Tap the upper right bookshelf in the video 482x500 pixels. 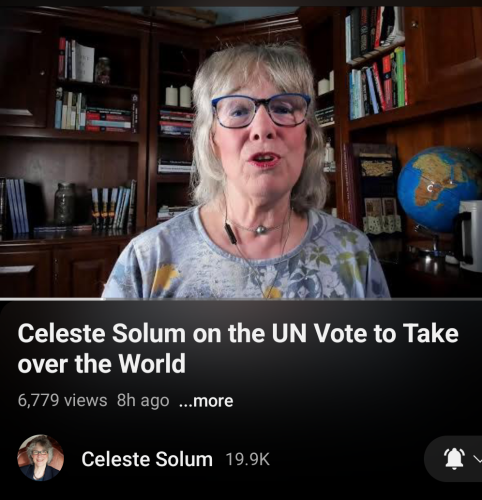click(376, 63)
